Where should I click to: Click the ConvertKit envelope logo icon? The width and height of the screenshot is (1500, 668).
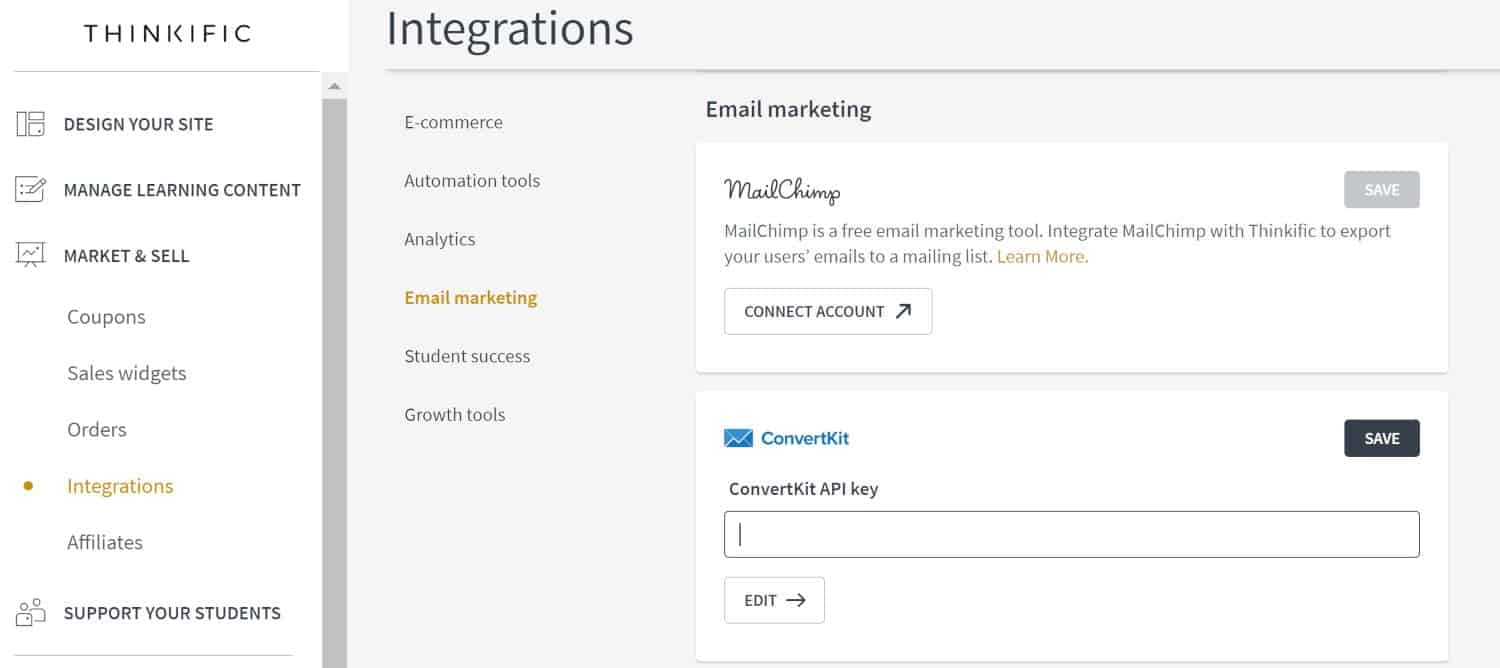click(739, 438)
